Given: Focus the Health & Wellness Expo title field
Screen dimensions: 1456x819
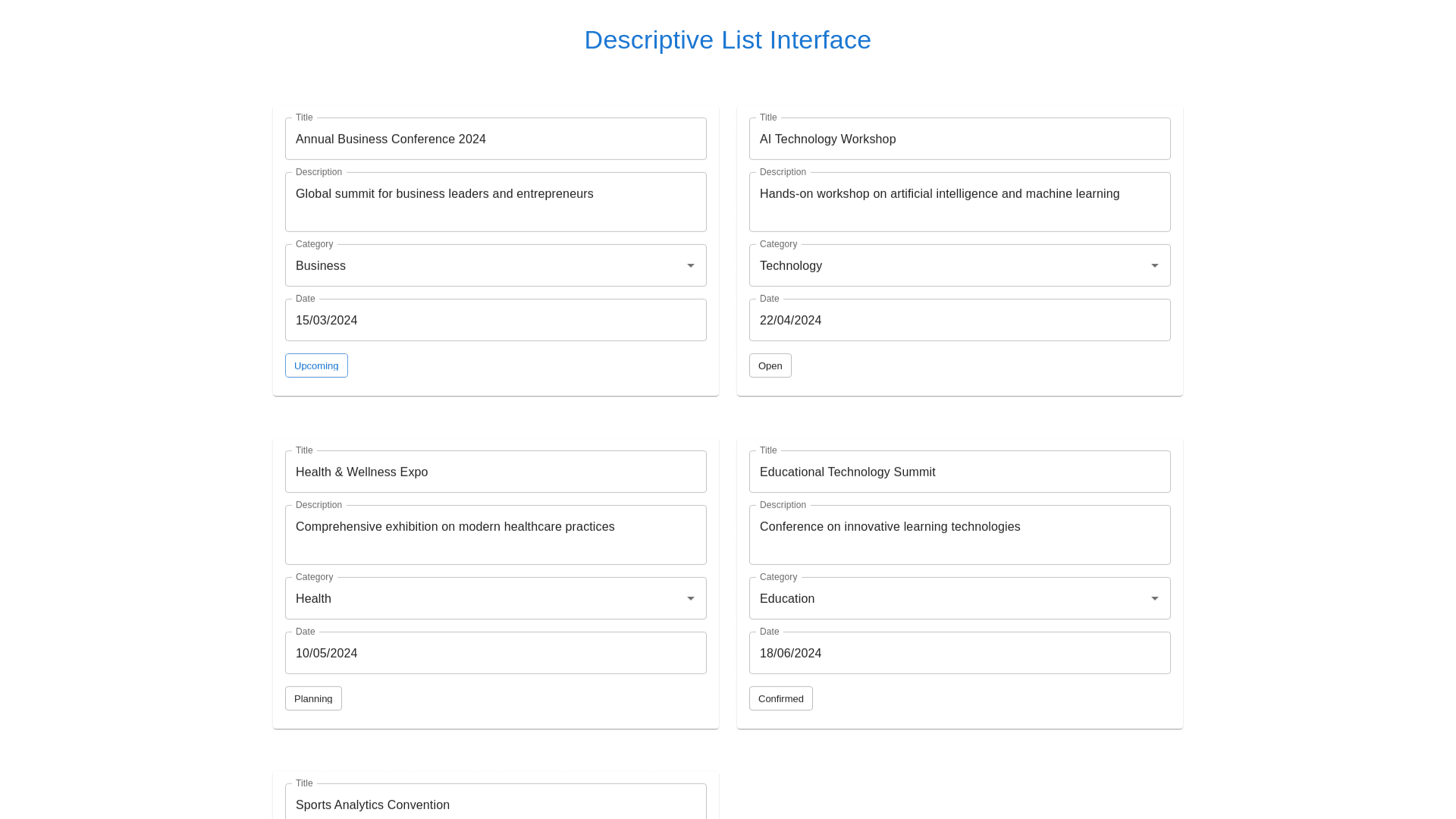Looking at the screenshot, I should 495,472.
